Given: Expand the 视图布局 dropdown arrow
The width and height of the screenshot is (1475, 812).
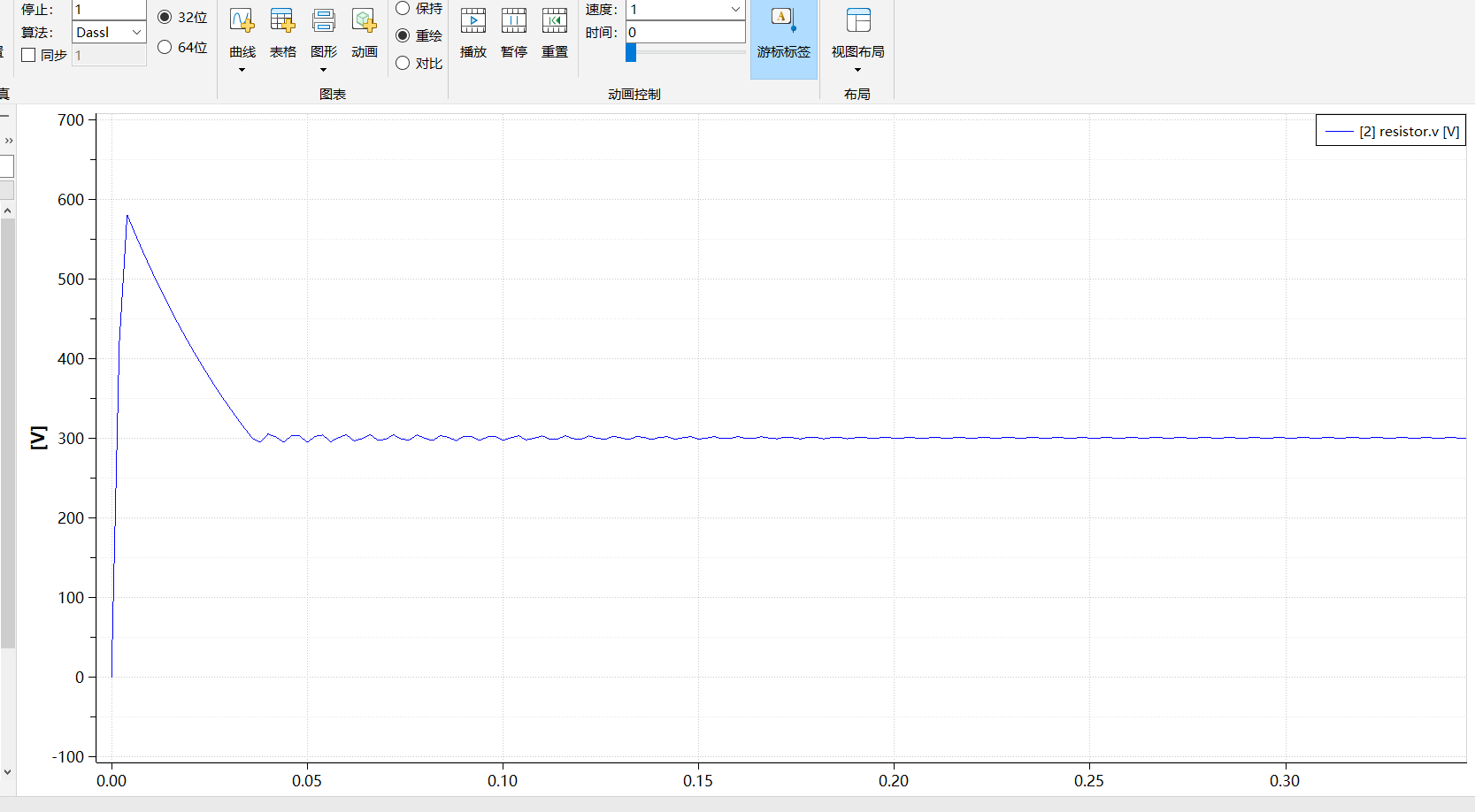Looking at the screenshot, I should click(x=857, y=70).
